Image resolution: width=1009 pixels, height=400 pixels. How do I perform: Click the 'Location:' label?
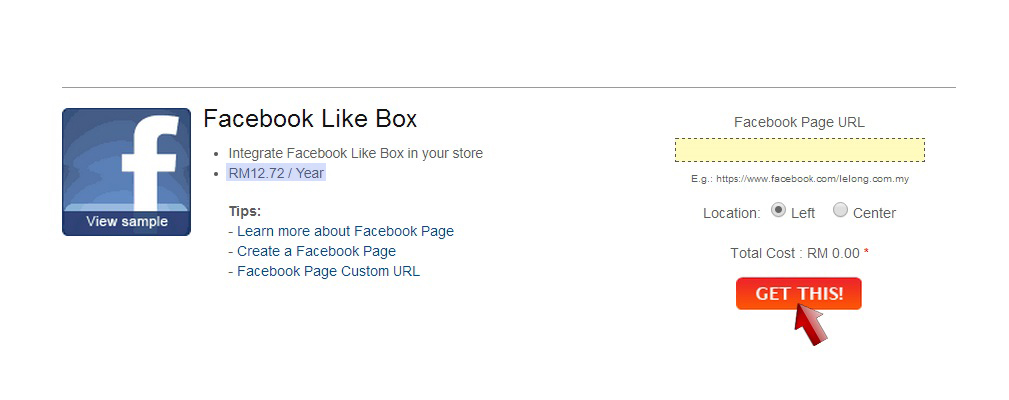732,214
